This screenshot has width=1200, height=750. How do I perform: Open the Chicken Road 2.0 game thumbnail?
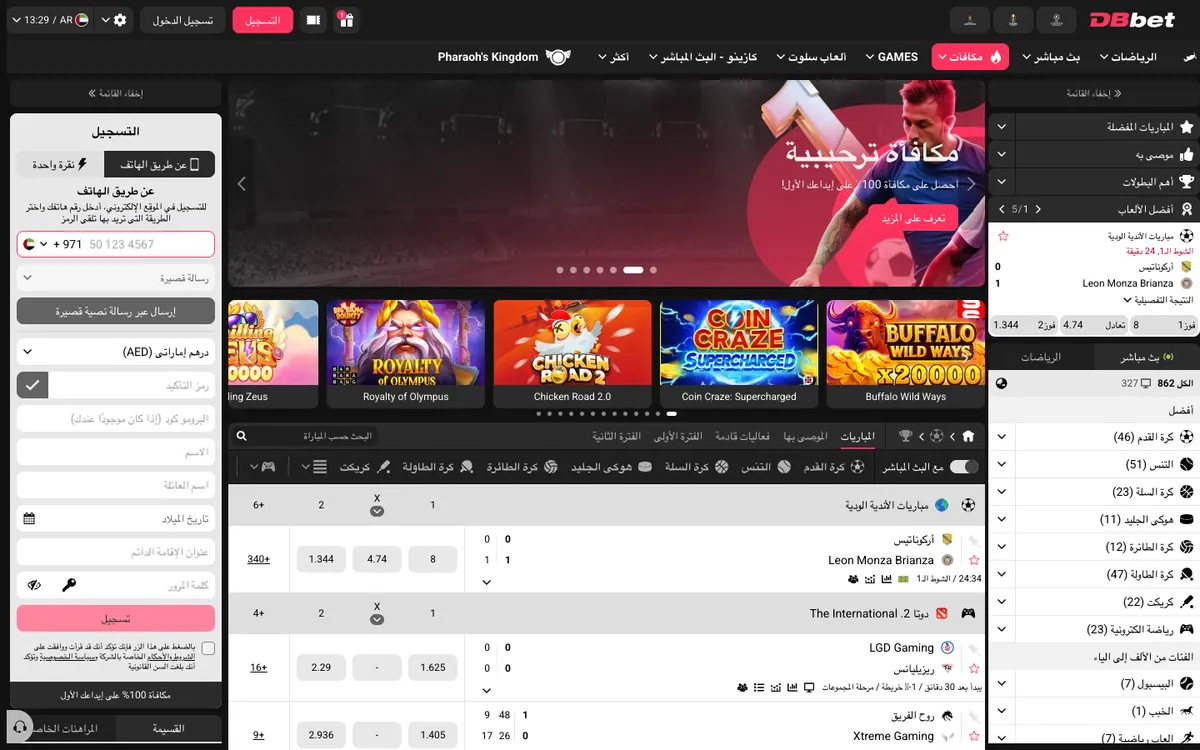(x=572, y=354)
